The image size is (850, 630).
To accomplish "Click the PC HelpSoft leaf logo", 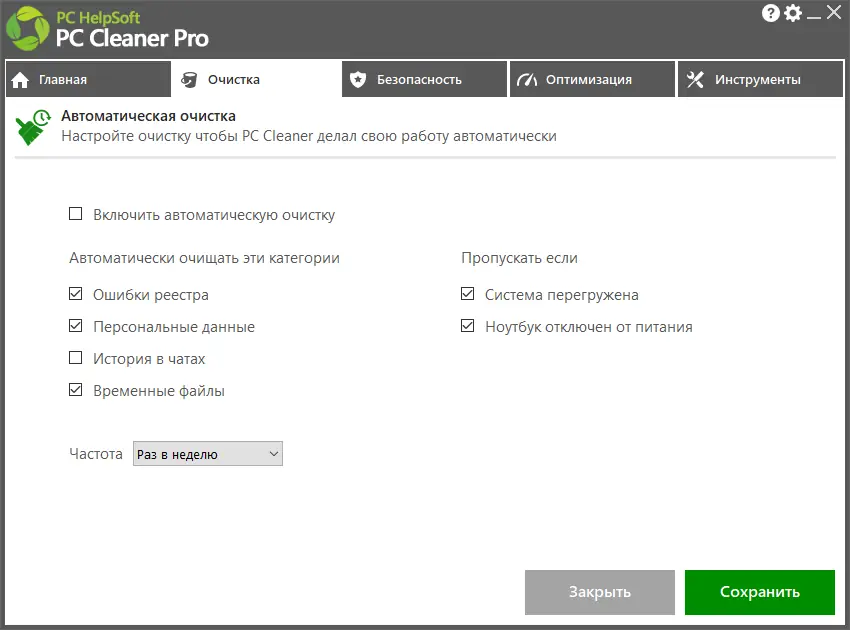I will (28, 29).
